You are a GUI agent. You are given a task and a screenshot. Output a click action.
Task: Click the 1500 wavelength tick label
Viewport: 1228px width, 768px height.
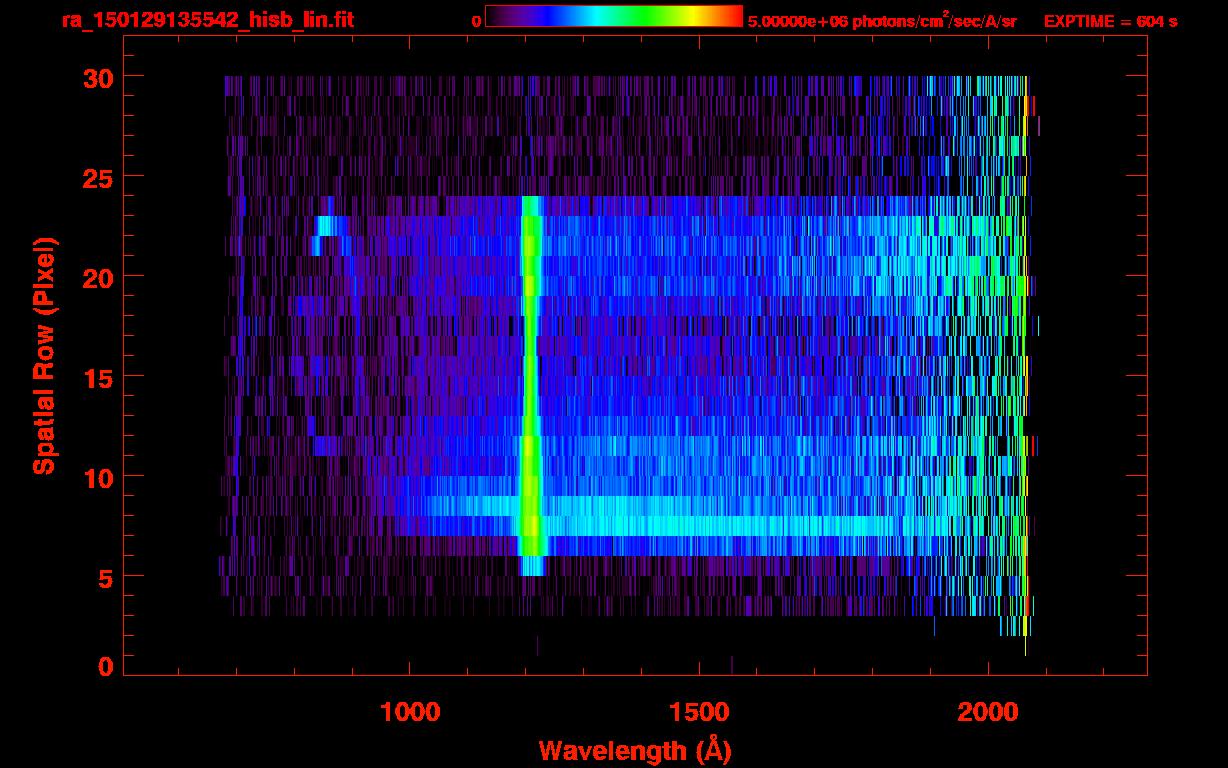[x=699, y=713]
